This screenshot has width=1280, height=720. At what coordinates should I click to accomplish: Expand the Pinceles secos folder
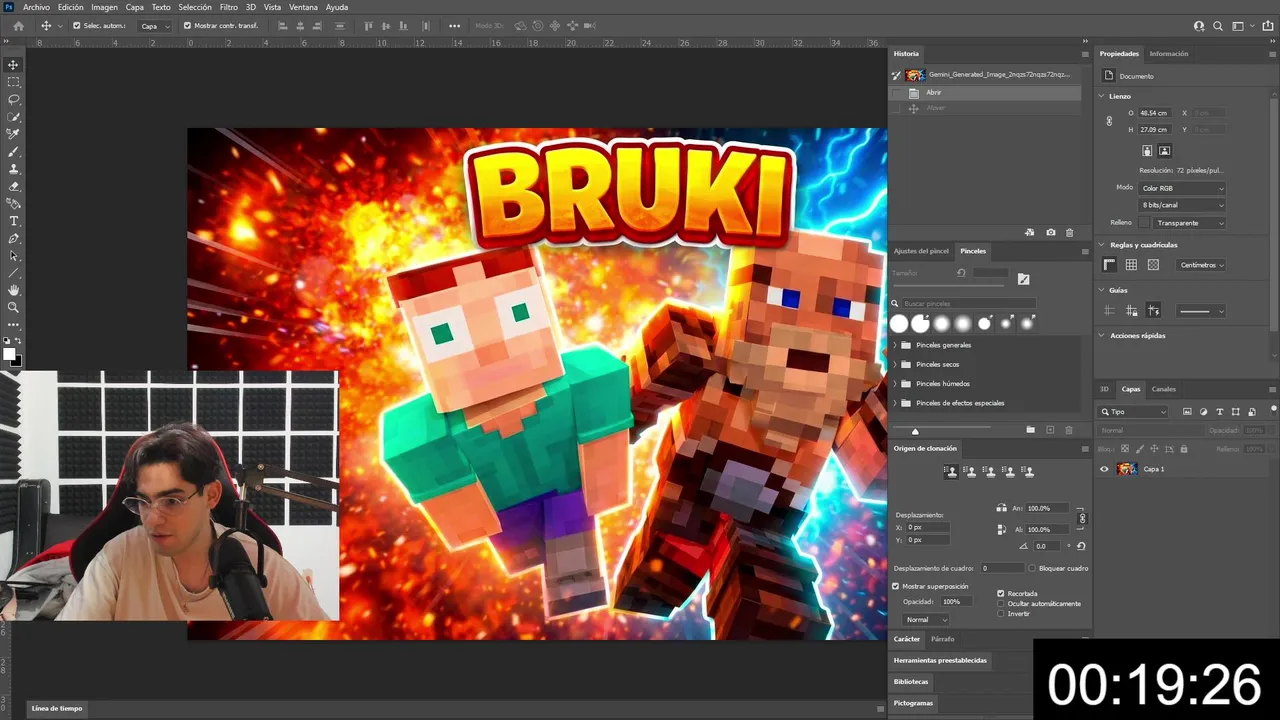(895, 364)
